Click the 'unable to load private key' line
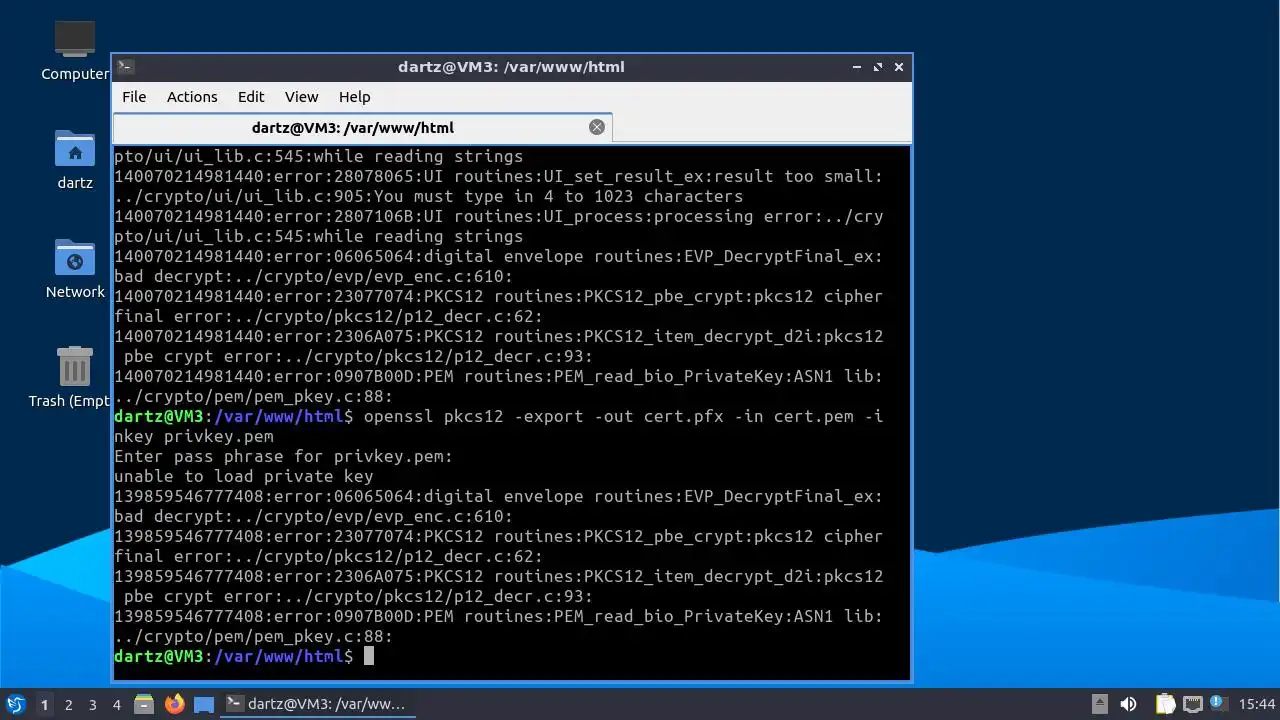 coord(243,476)
